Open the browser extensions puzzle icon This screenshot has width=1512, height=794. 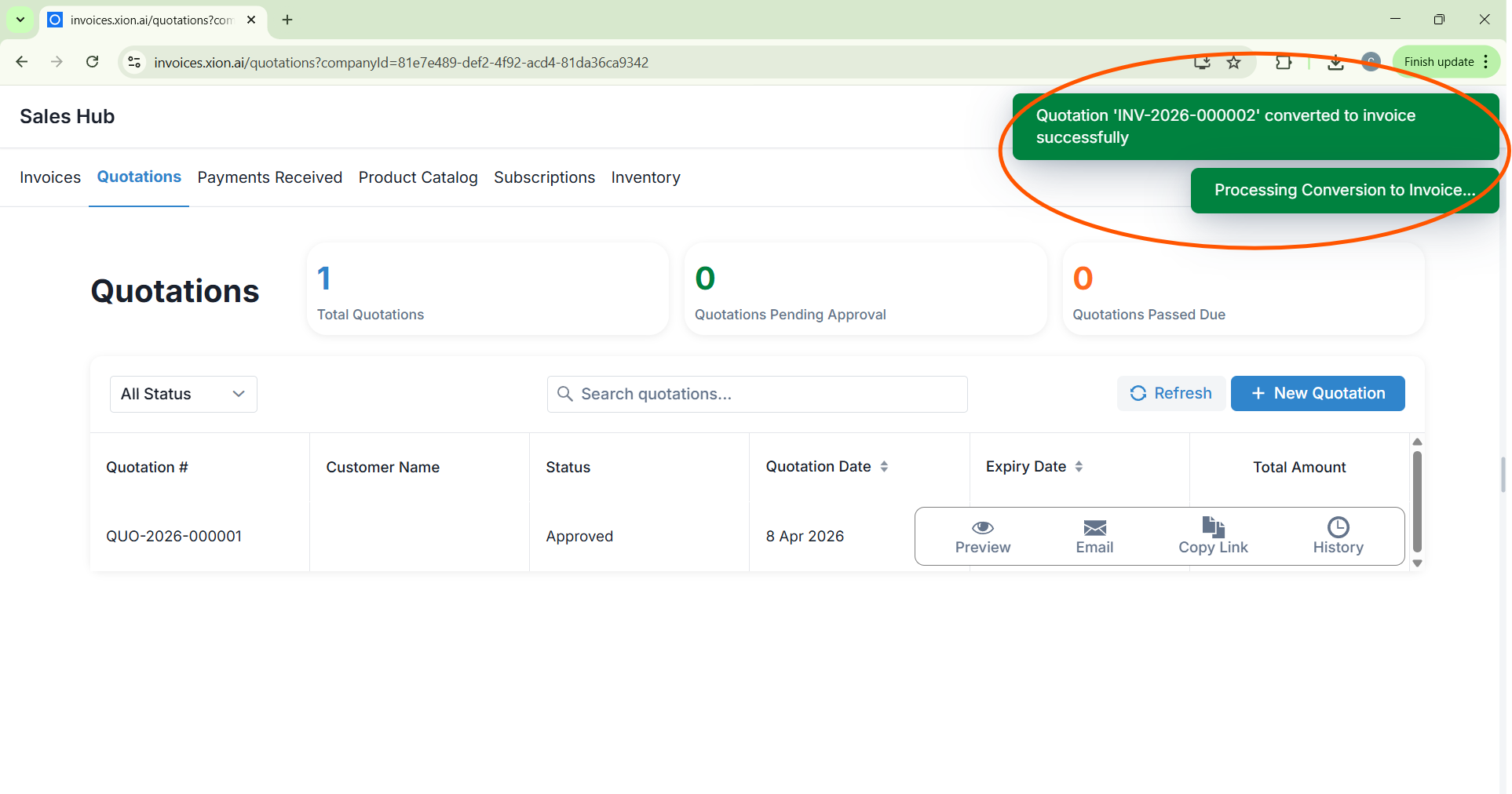pyautogui.click(x=1284, y=62)
